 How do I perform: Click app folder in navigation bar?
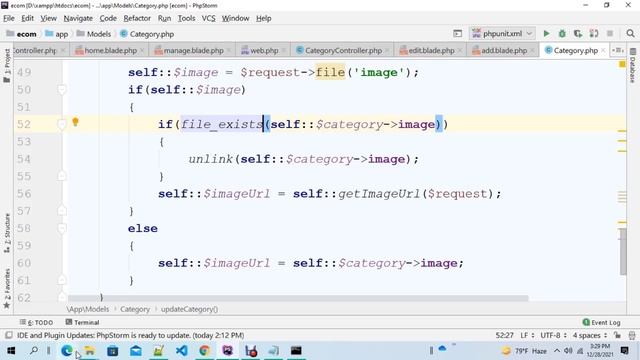(x=56, y=34)
